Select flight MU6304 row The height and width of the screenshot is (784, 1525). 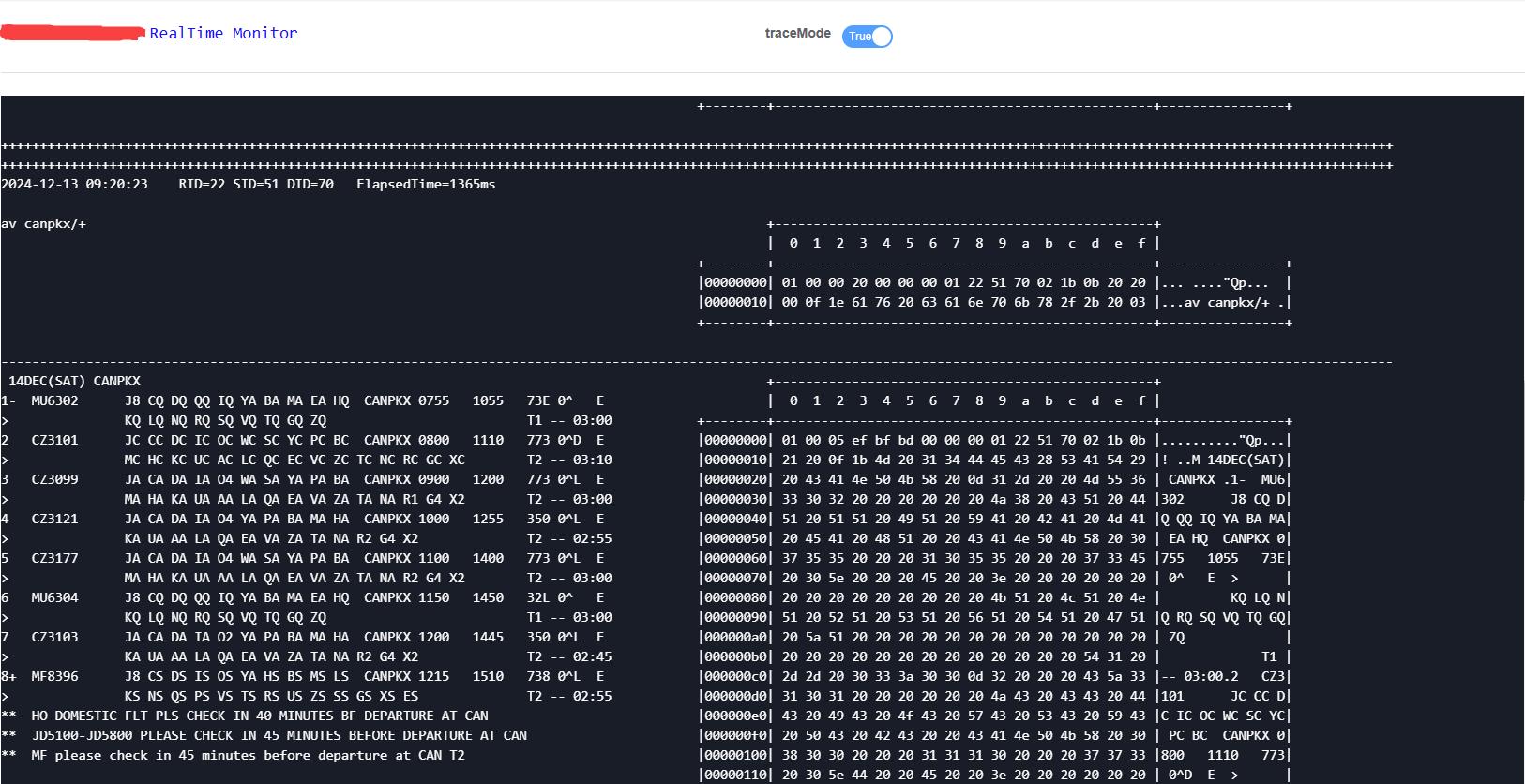[x=54, y=598]
